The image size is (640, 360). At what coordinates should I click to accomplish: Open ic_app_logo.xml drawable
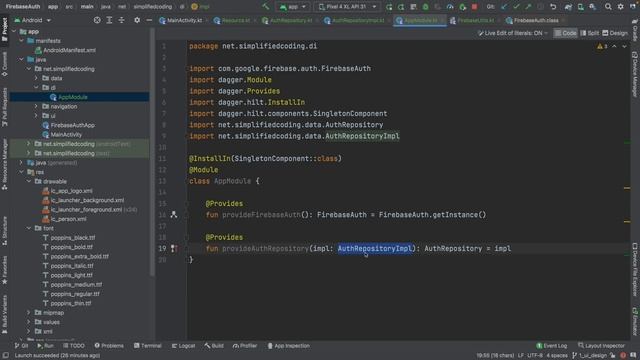coord(67,191)
